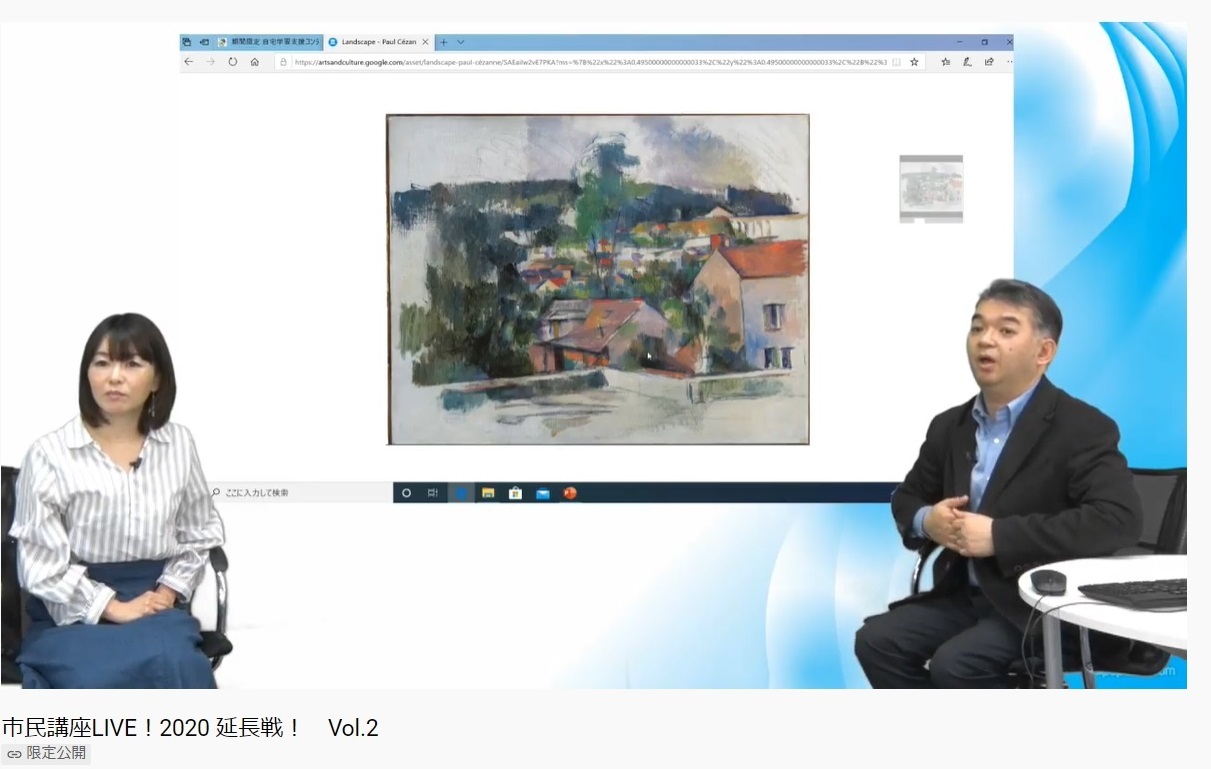Open Cortana from the taskbar
The width and height of the screenshot is (1211, 769).
pos(406,493)
